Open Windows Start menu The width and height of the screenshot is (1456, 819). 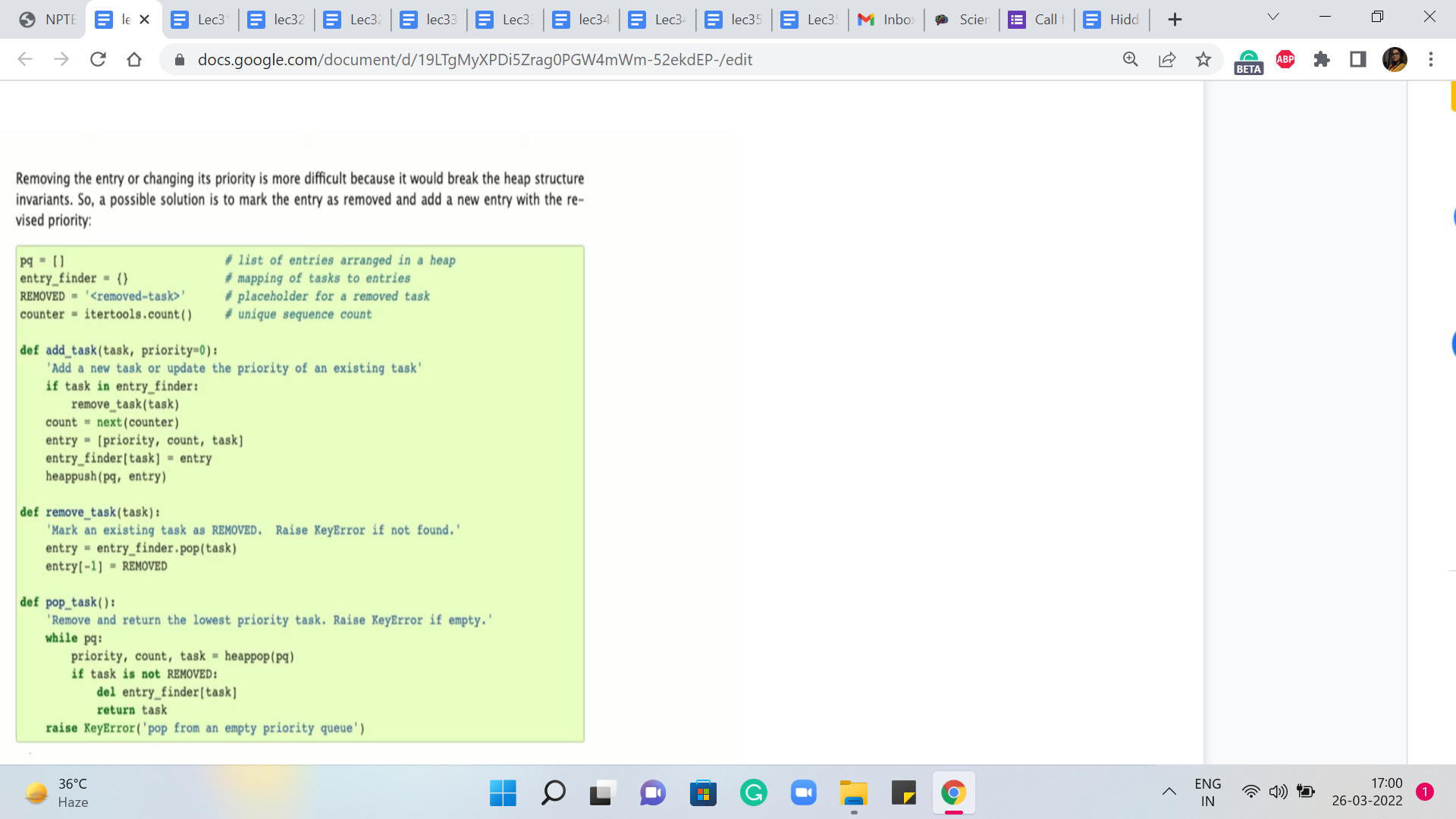(x=503, y=793)
